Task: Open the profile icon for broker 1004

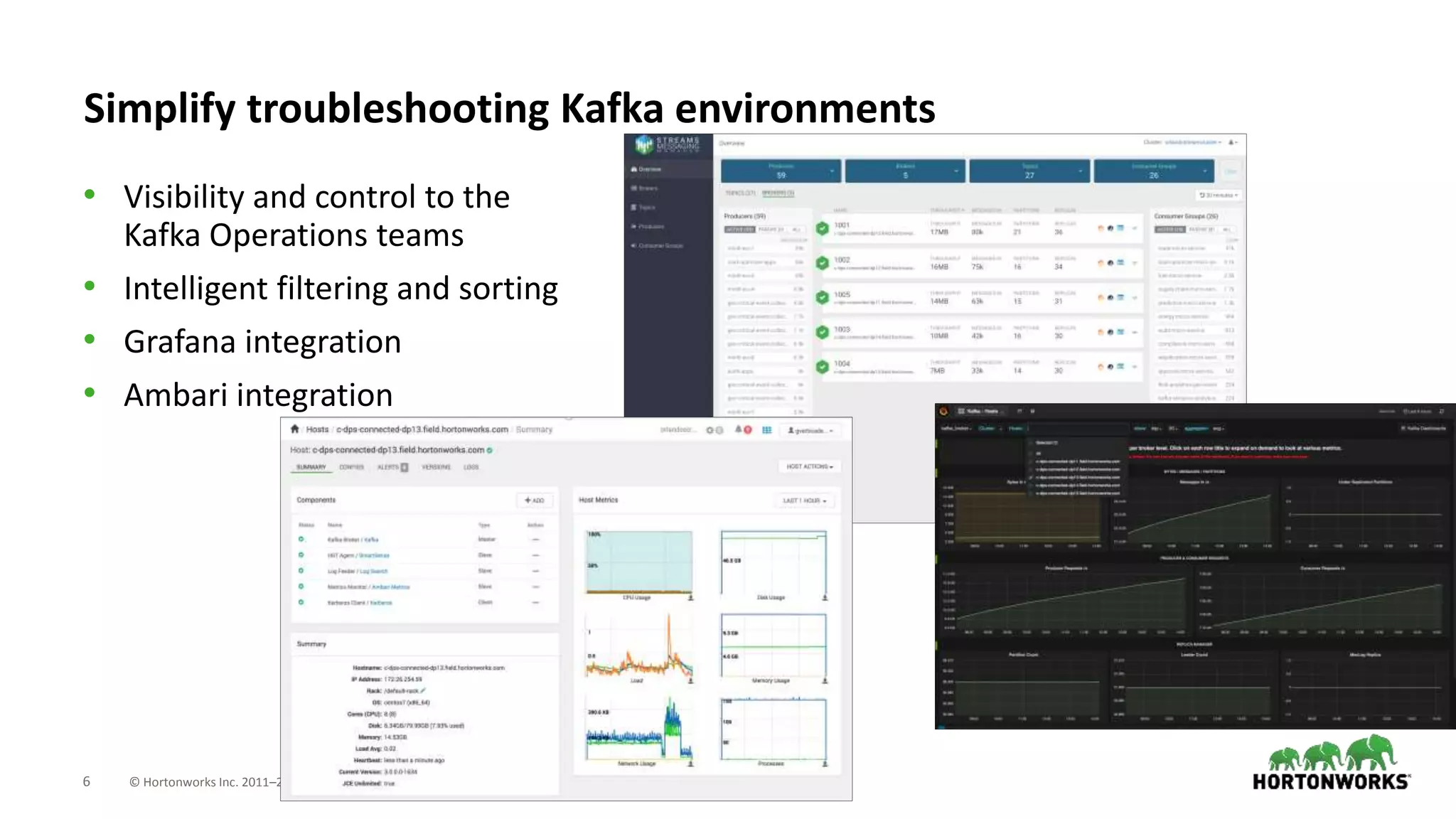Action: pyautogui.click(x=1110, y=367)
